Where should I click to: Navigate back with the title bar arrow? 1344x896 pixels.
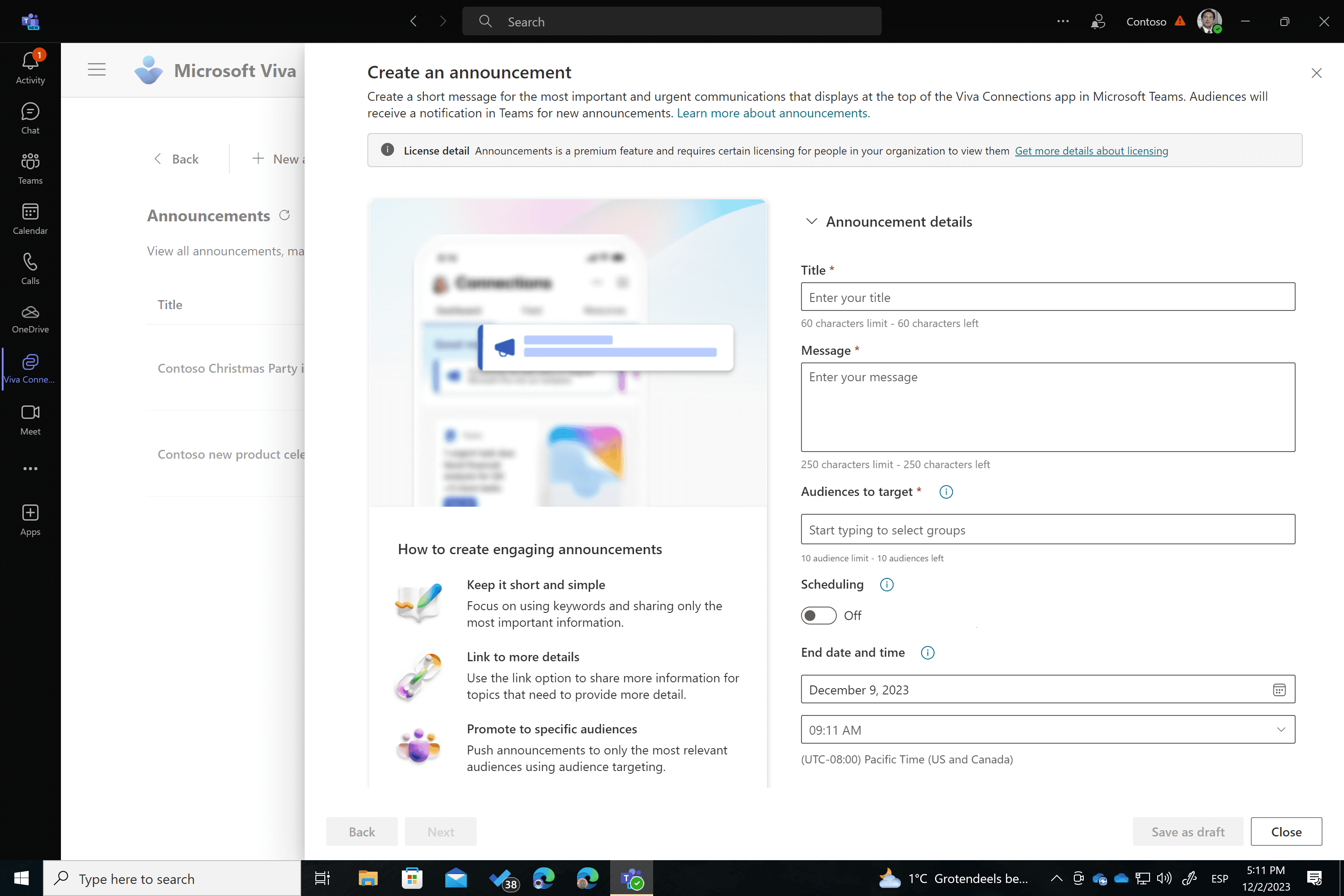pyautogui.click(x=414, y=22)
